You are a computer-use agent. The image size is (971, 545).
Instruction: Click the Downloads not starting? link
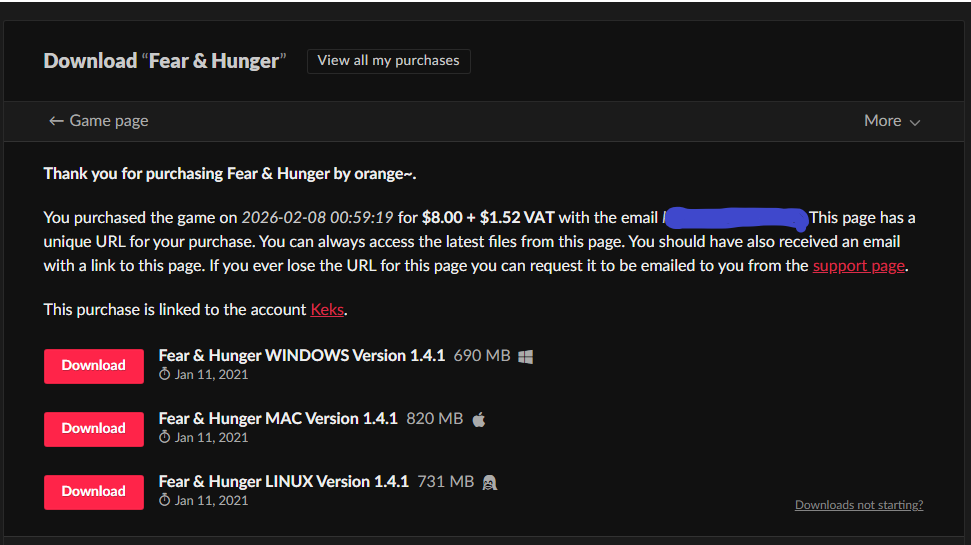[x=859, y=505]
